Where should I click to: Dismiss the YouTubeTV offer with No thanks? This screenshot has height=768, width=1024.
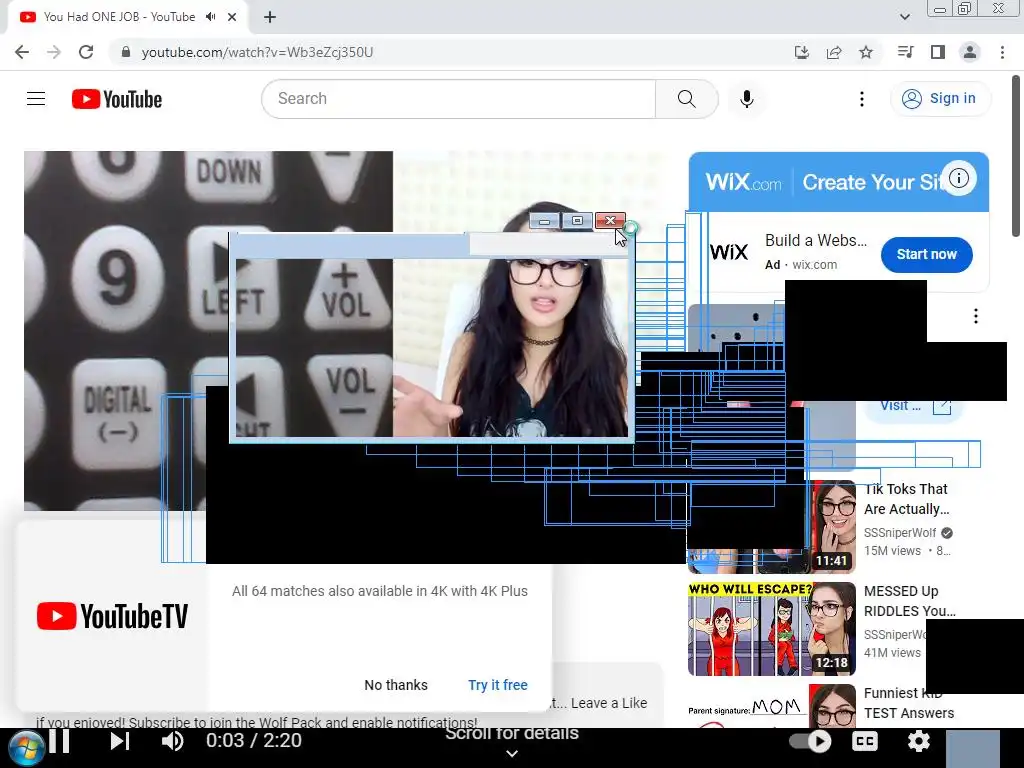pyautogui.click(x=396, y=685)
